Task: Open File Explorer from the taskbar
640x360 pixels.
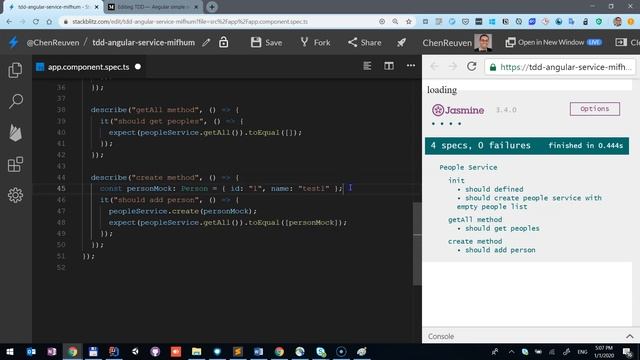Action: pyautogui.click(x=196, y=351)
